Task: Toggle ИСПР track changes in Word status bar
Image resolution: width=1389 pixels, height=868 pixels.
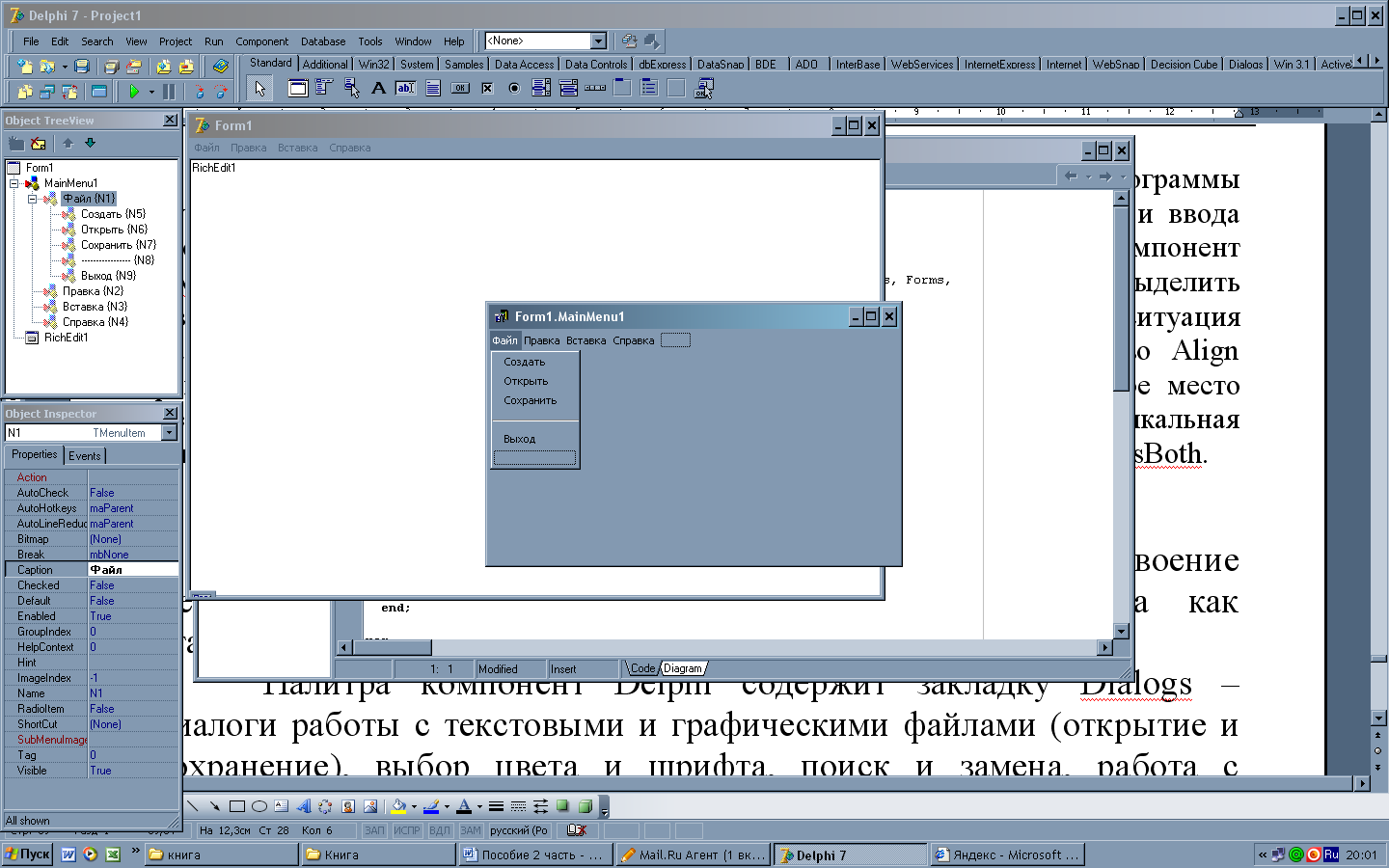Action: (406, 830)
